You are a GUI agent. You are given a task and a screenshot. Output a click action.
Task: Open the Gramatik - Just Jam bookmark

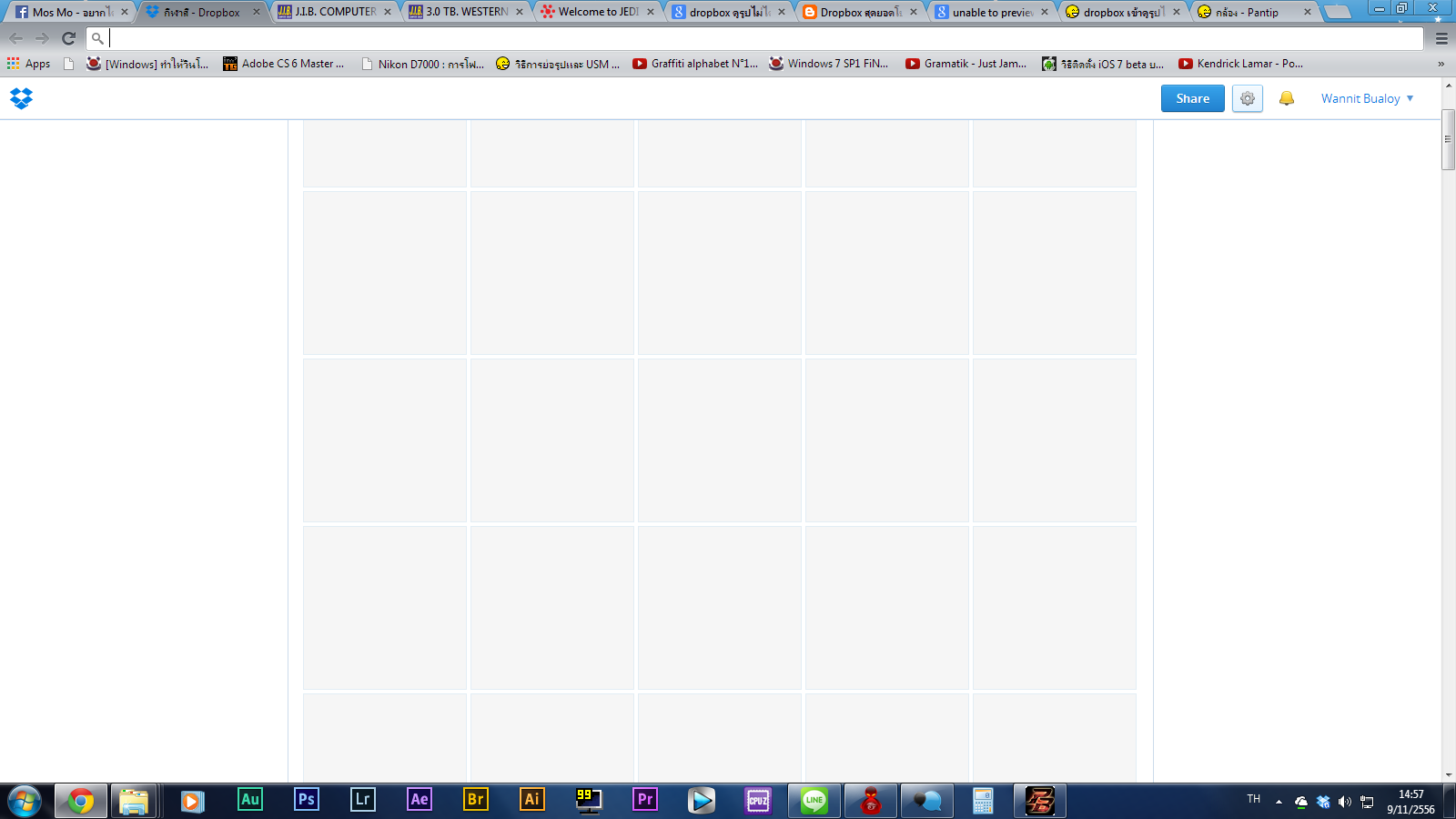click(x=966, y=64)
